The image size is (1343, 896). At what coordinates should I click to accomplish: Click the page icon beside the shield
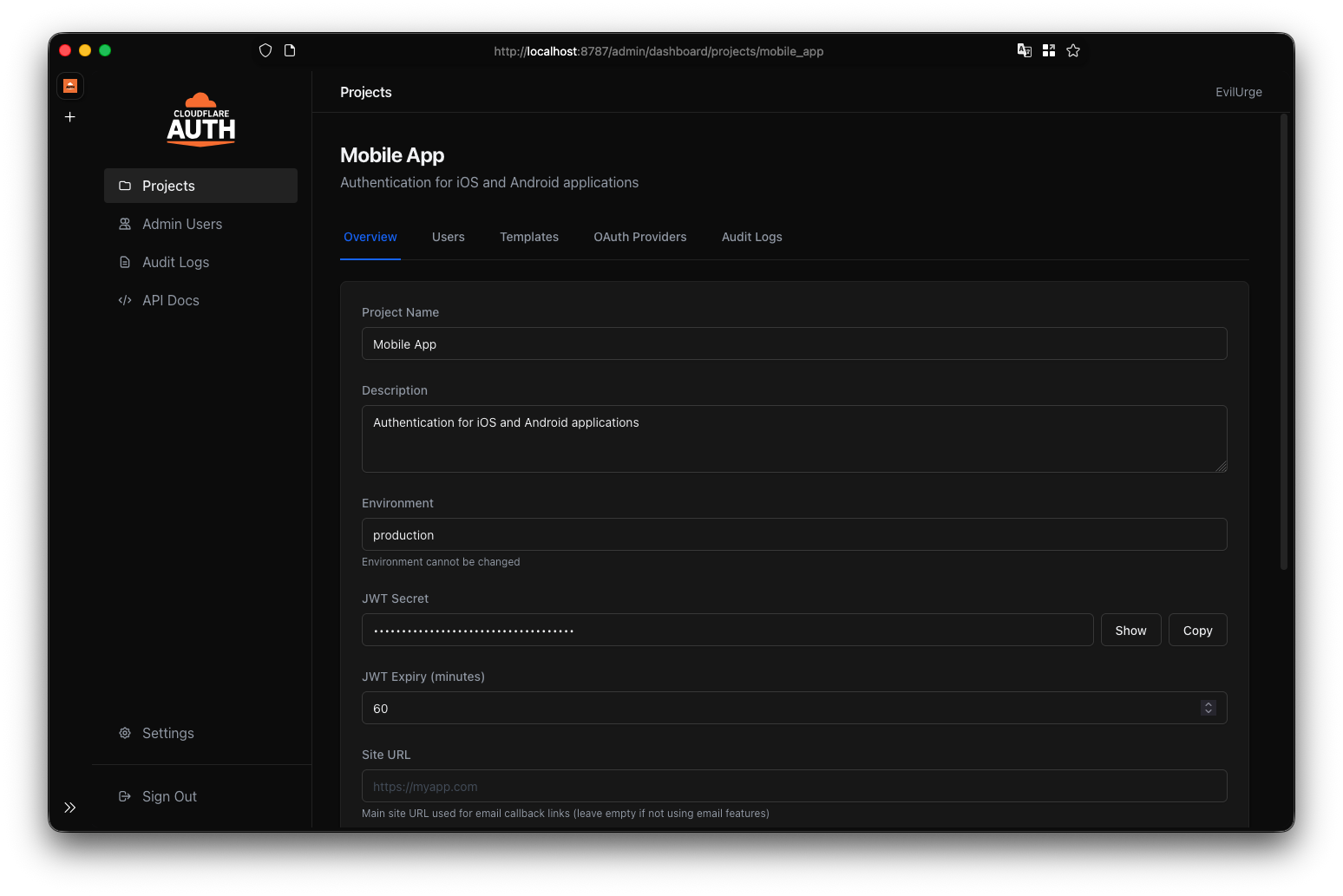[x=290, y=50]
